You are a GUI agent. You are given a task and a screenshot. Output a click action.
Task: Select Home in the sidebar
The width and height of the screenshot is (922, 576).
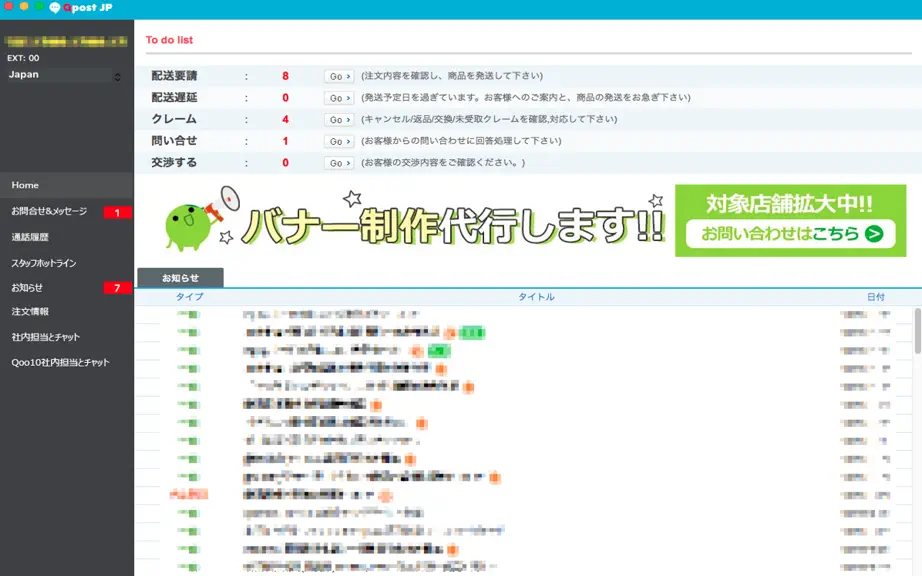(67, 185)
